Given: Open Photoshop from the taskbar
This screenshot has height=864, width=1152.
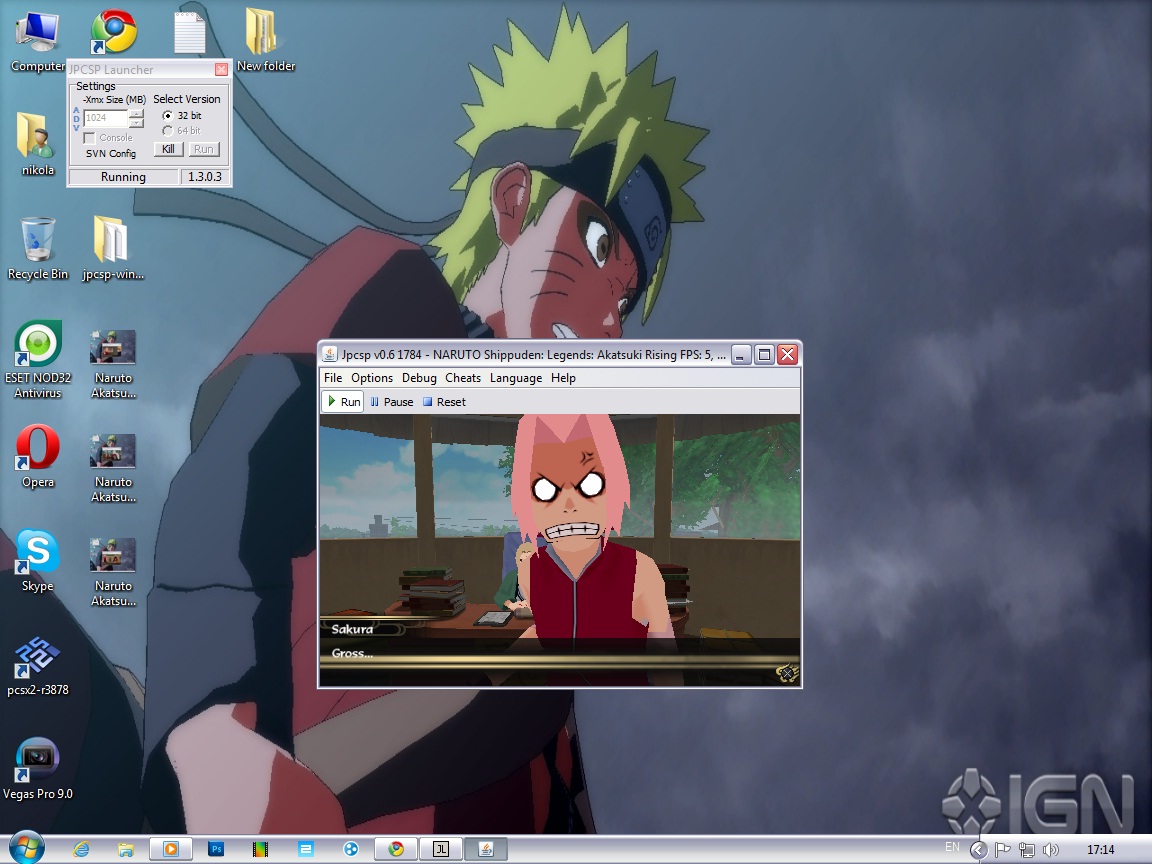Looking at the screenshot, I should pyautogui.click(x=216, y=849).
